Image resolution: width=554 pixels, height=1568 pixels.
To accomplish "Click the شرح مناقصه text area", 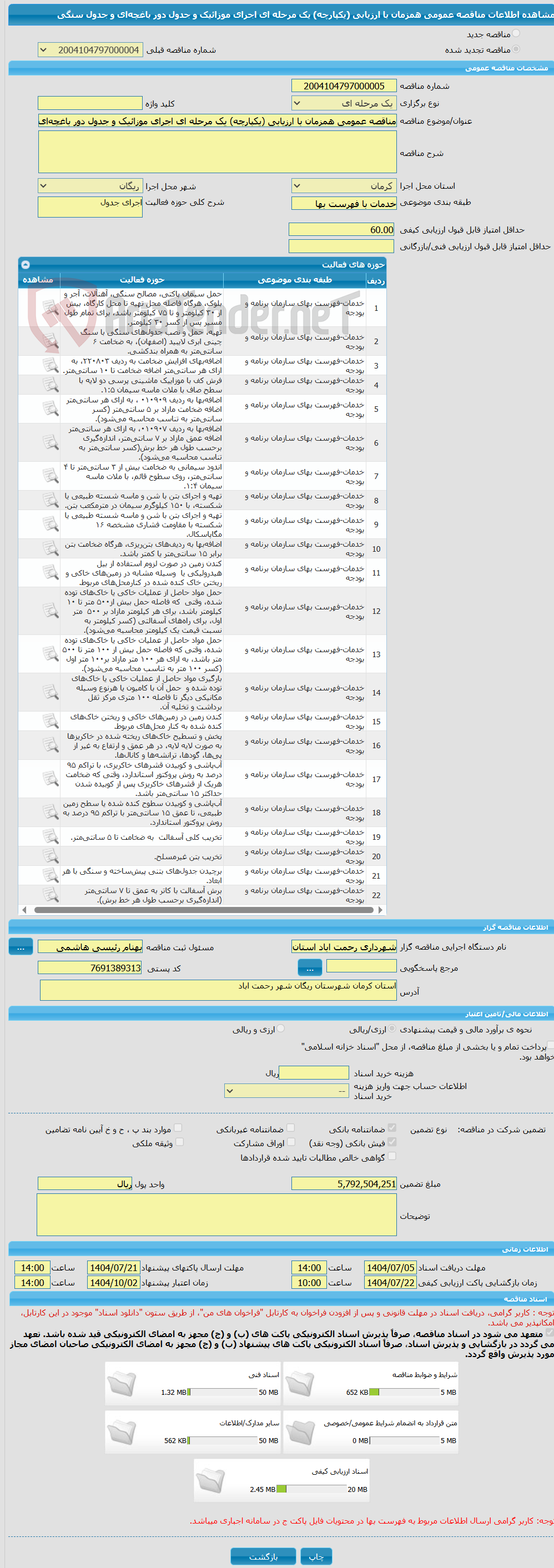I will (218, 152).
